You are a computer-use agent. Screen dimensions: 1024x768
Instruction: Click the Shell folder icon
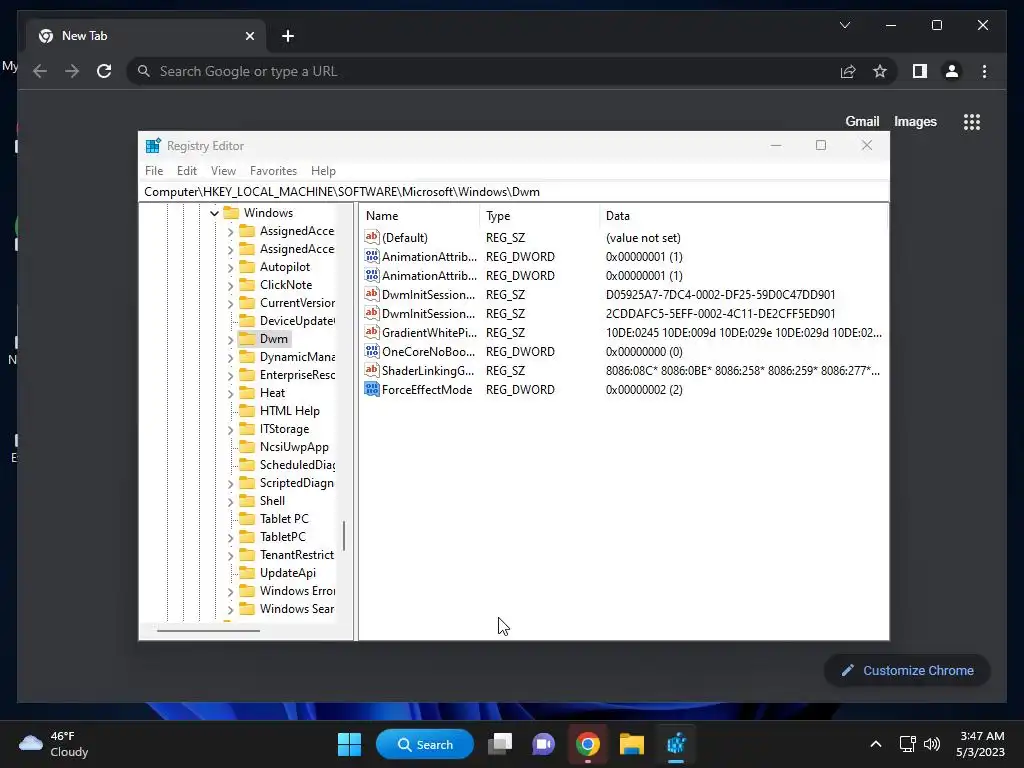pos(247,501)
